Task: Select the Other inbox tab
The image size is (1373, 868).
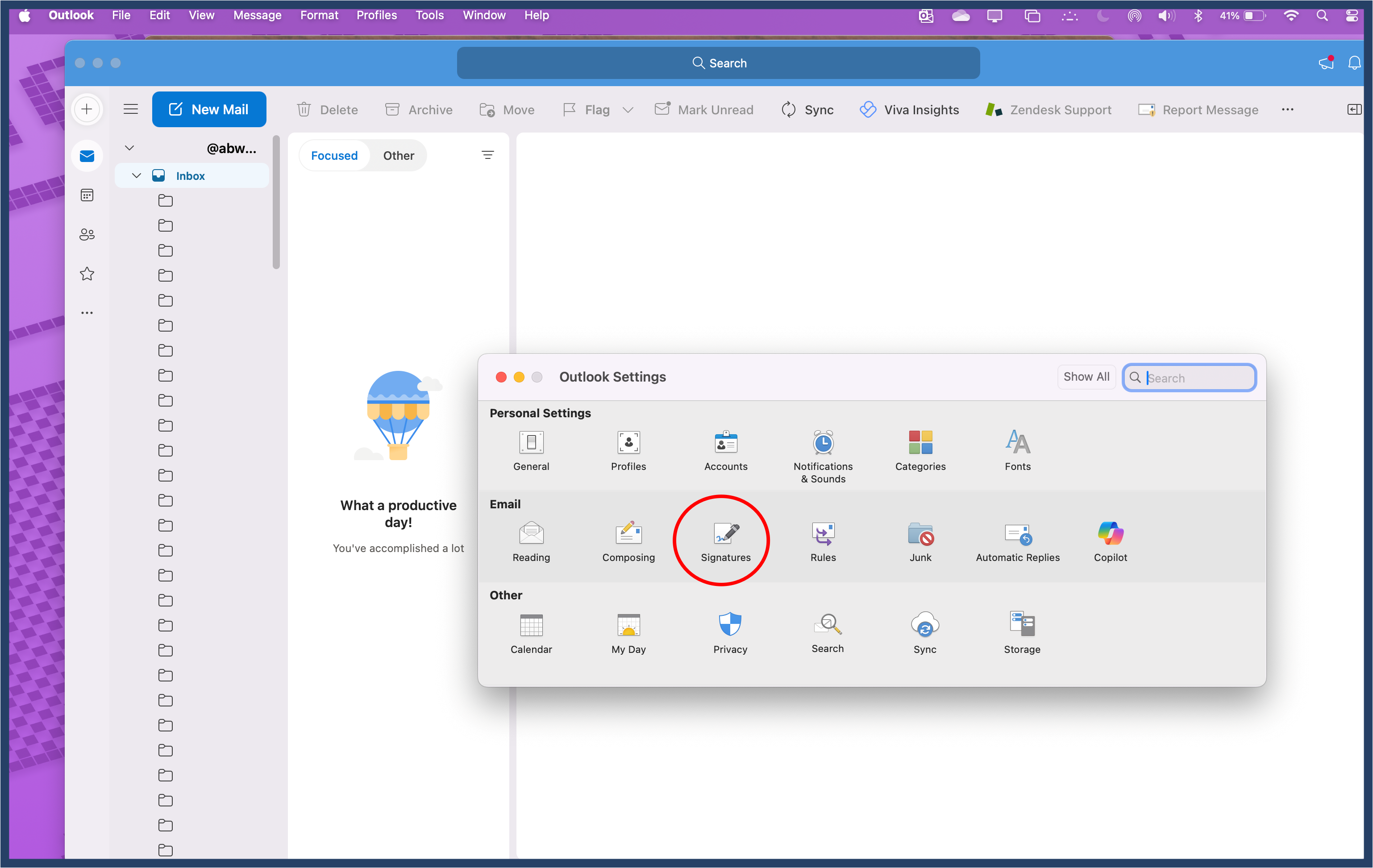Action: pyautogui.click(x=399, y=156)
